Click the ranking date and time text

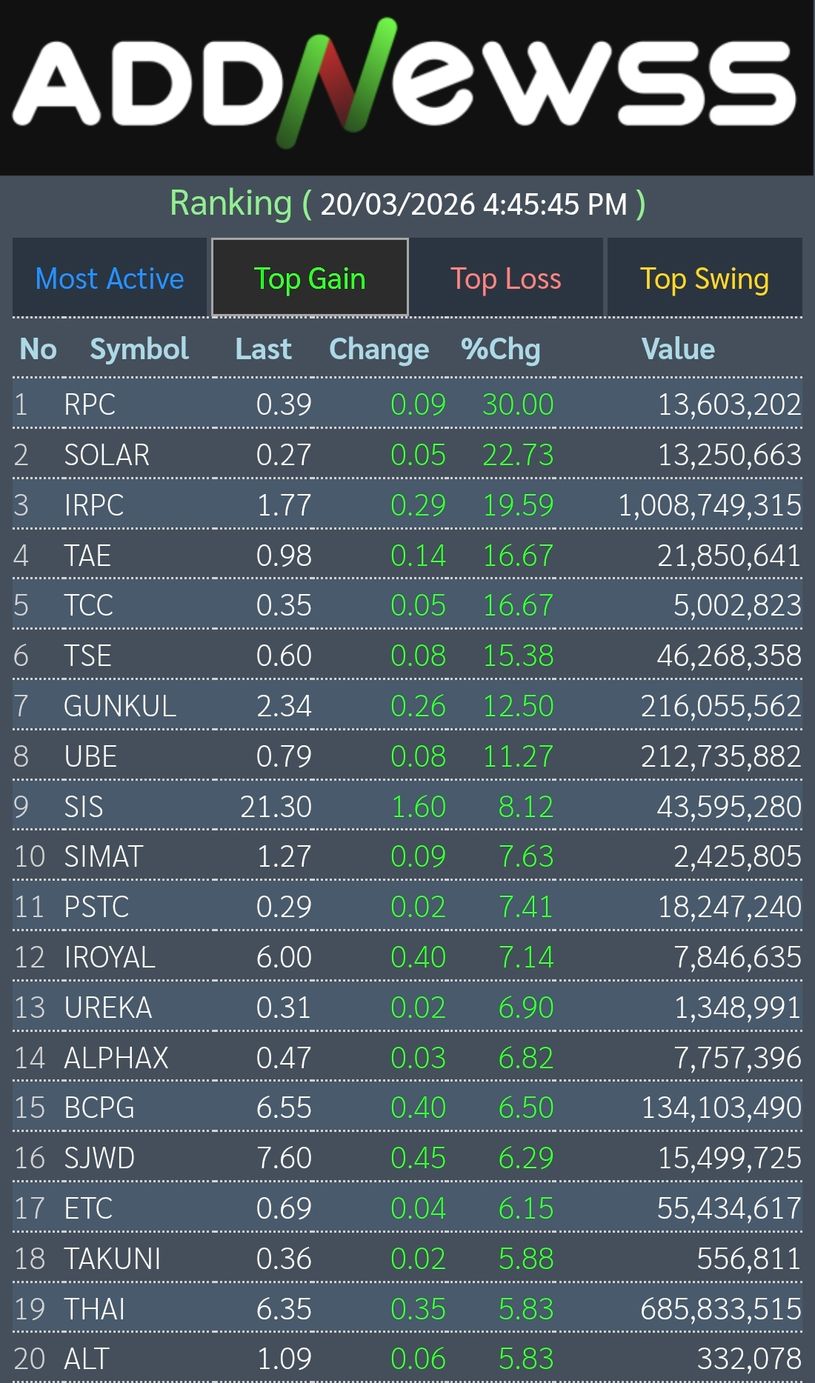[474, 205]
